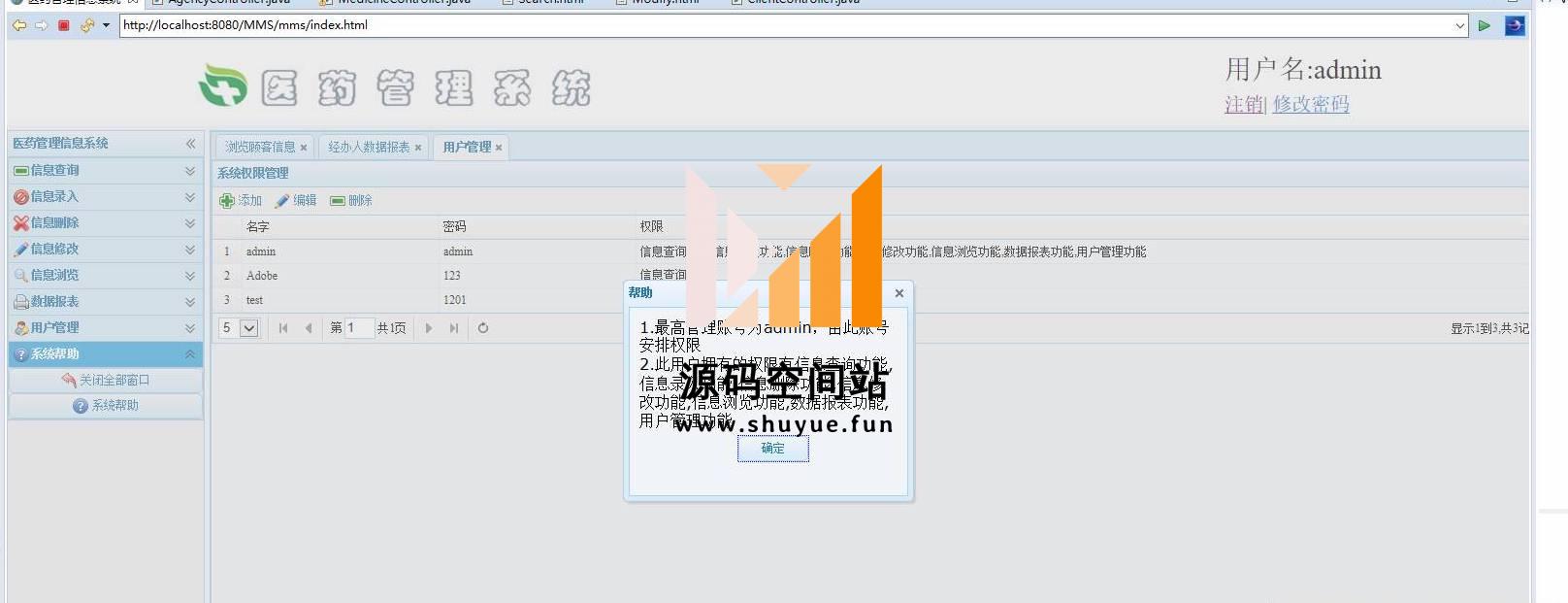Click the green Go arrow beside the address bar
Image resolution: width=1568 pixels, height=603 pixels.
(x=1485, y=25)
